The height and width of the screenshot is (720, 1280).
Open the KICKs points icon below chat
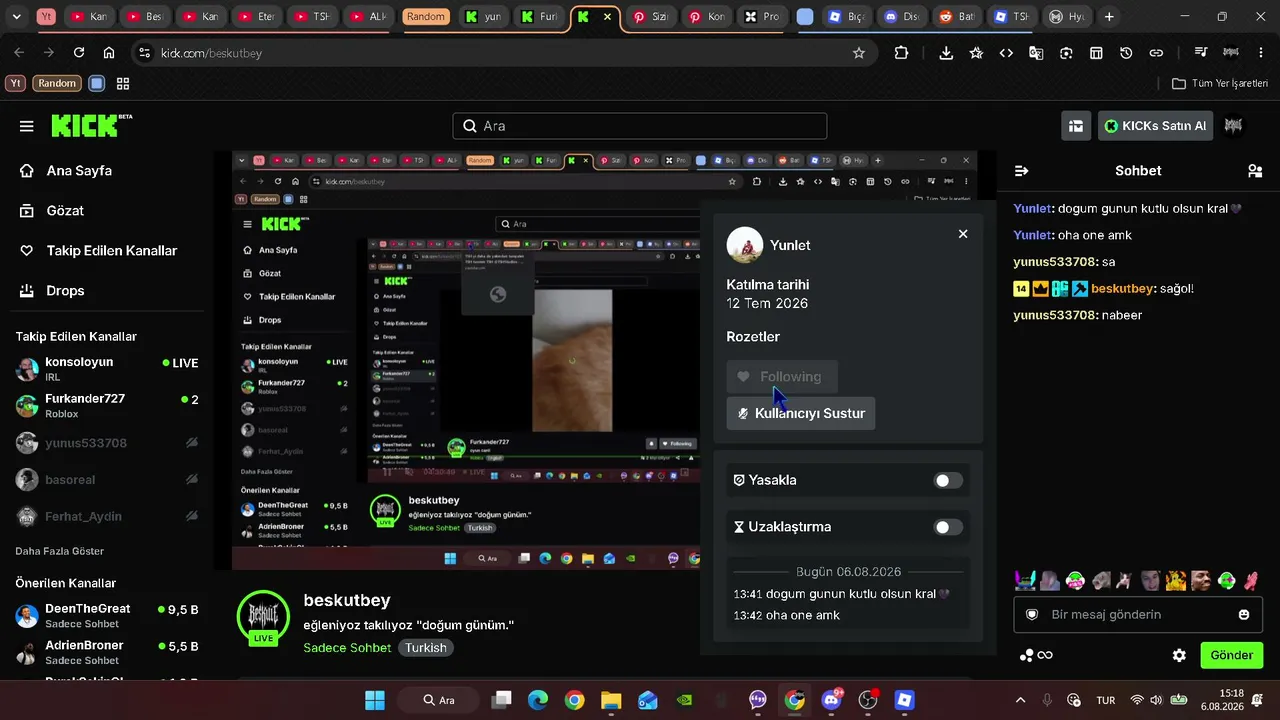[1036, 655]
